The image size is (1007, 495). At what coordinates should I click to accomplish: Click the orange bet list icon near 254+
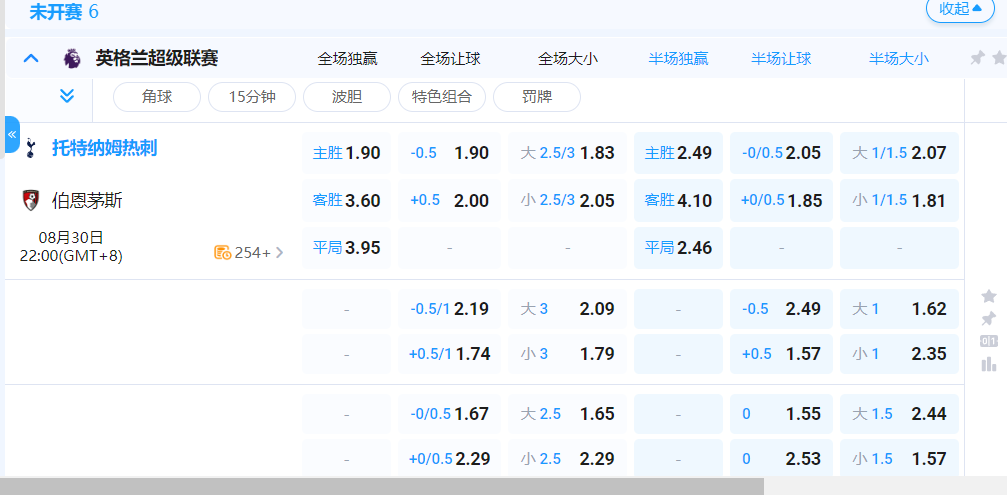tap(222, 252)
